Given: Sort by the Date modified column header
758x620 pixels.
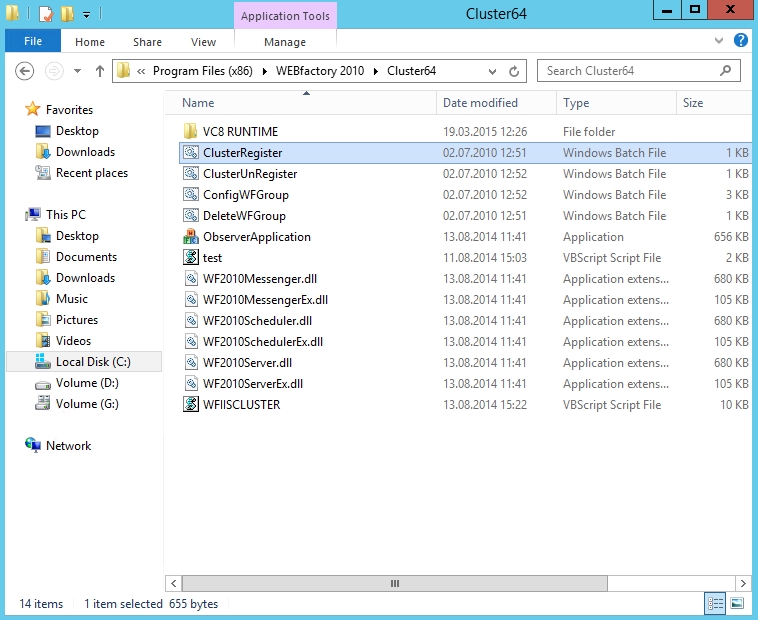Looking at the screenshot, I should coord(496,102).
